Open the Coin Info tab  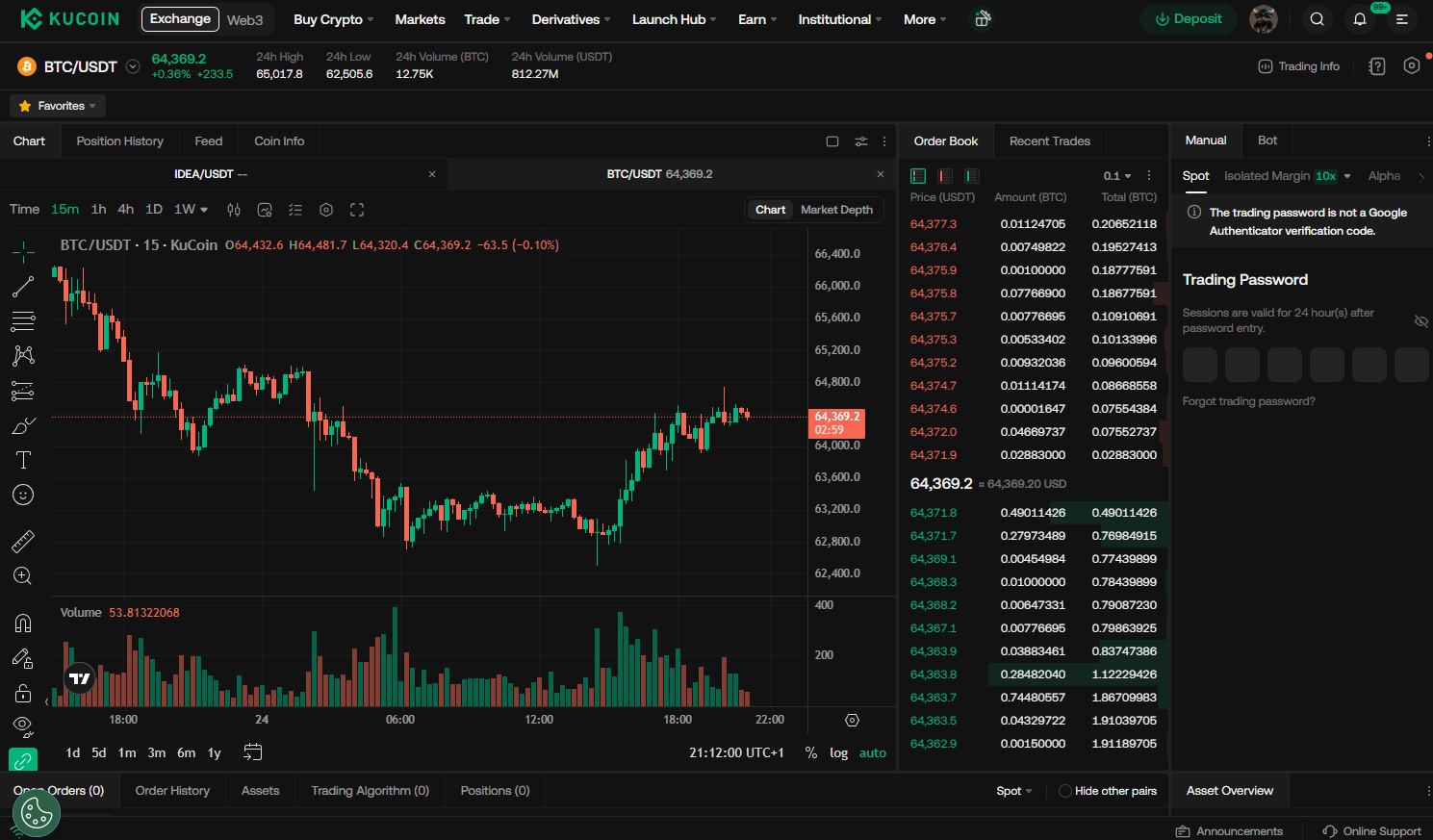pos(279,141)
